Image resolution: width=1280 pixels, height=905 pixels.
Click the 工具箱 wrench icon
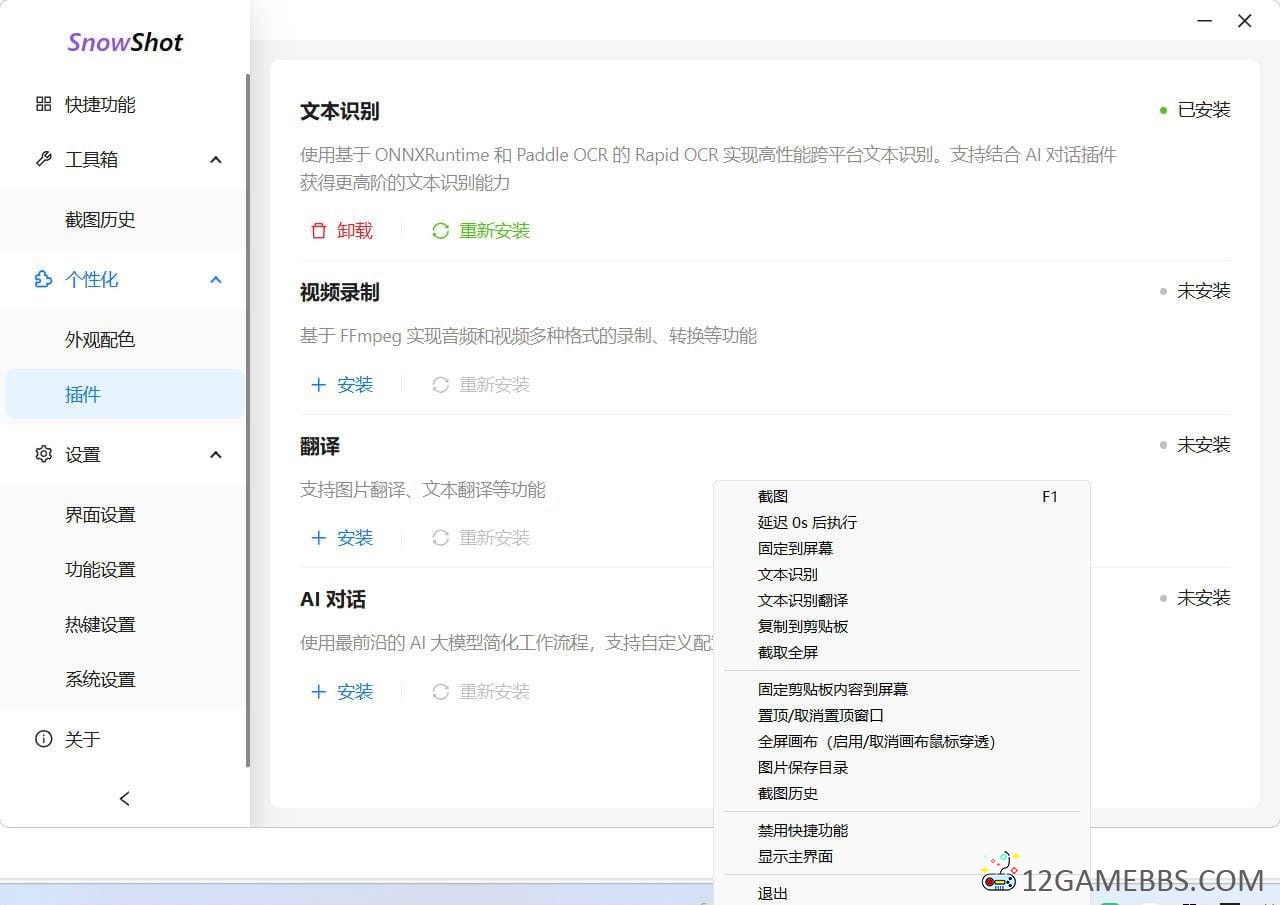tap(43, 159)
